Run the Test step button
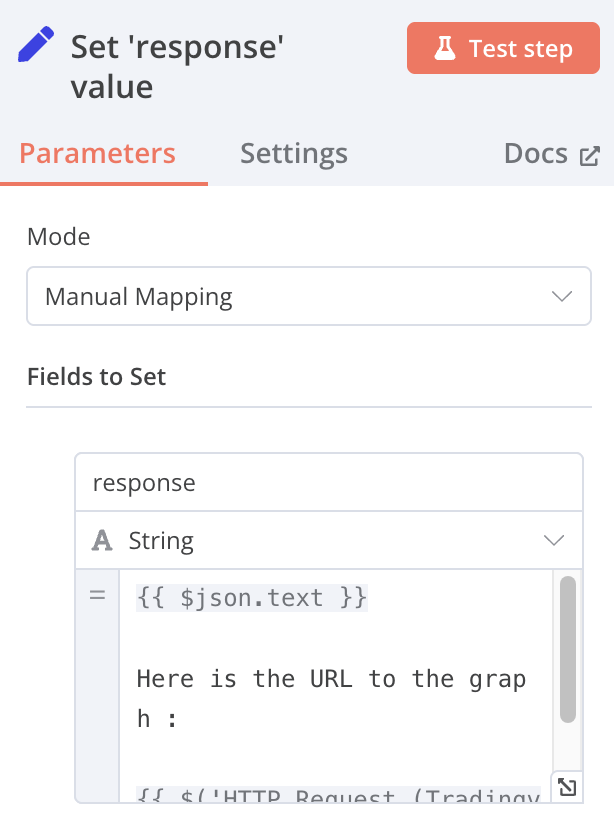 503,49
